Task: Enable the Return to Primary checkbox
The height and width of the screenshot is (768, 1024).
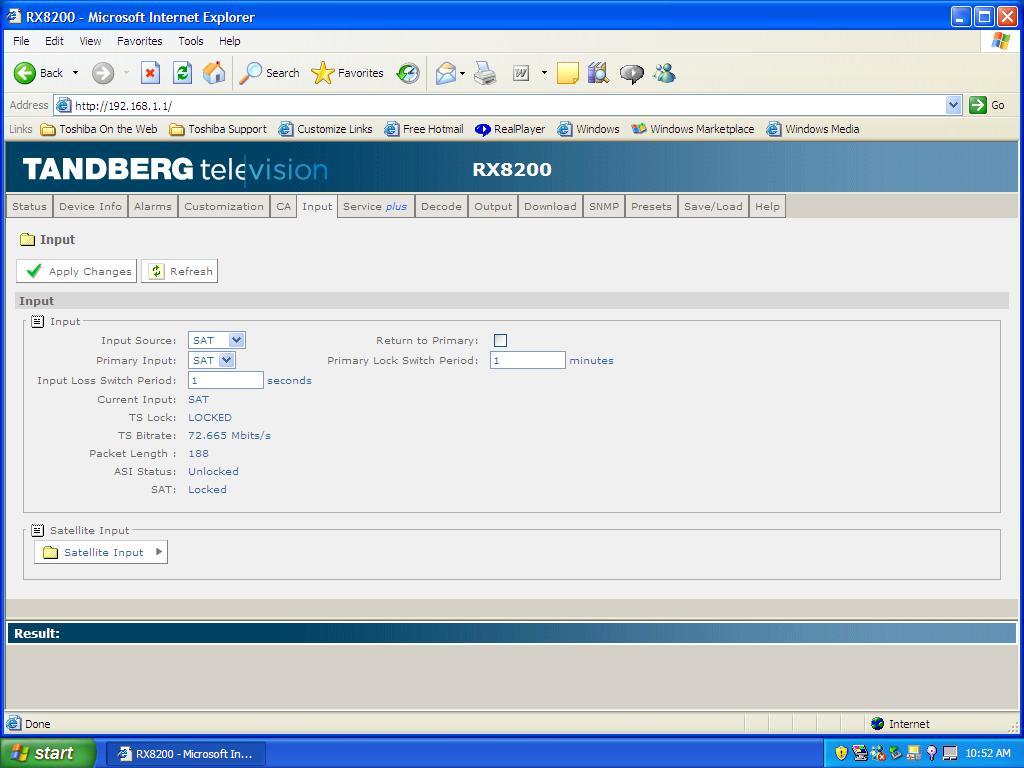Action: click(x=500, y=341)
